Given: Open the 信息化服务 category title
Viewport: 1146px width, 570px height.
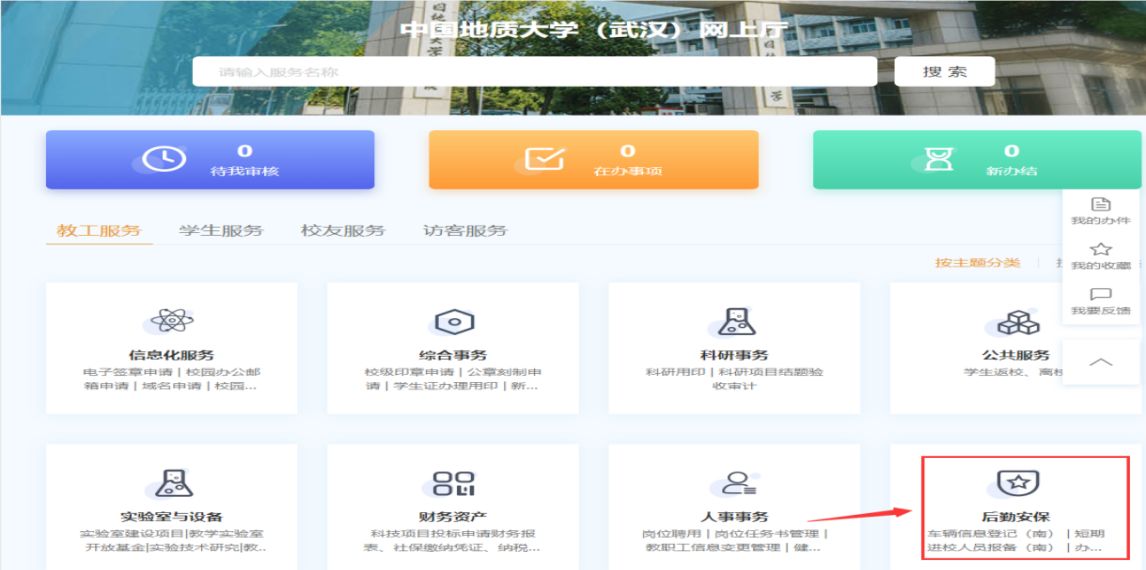Looking at the screenshot, I should (x=172, y=355).
